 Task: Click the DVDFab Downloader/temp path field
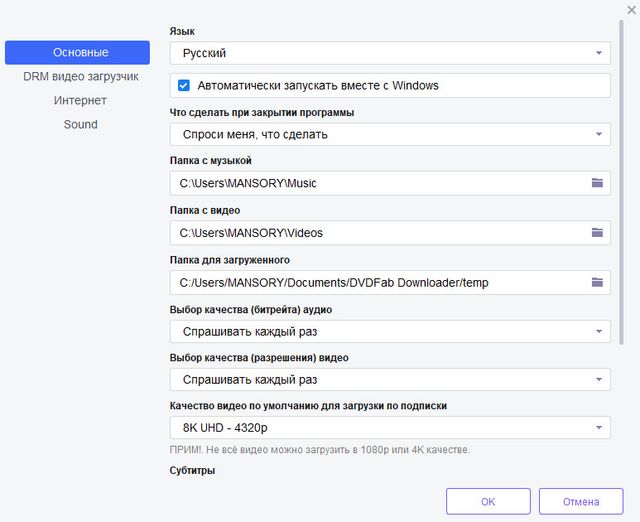[375, 283]
